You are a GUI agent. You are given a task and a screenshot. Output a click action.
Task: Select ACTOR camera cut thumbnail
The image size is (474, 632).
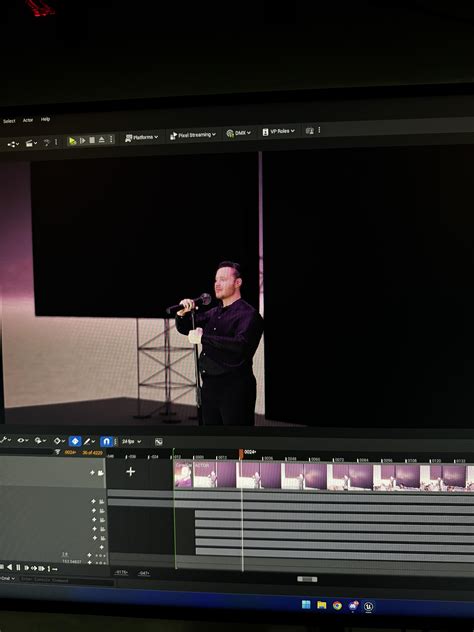(214, 475)
